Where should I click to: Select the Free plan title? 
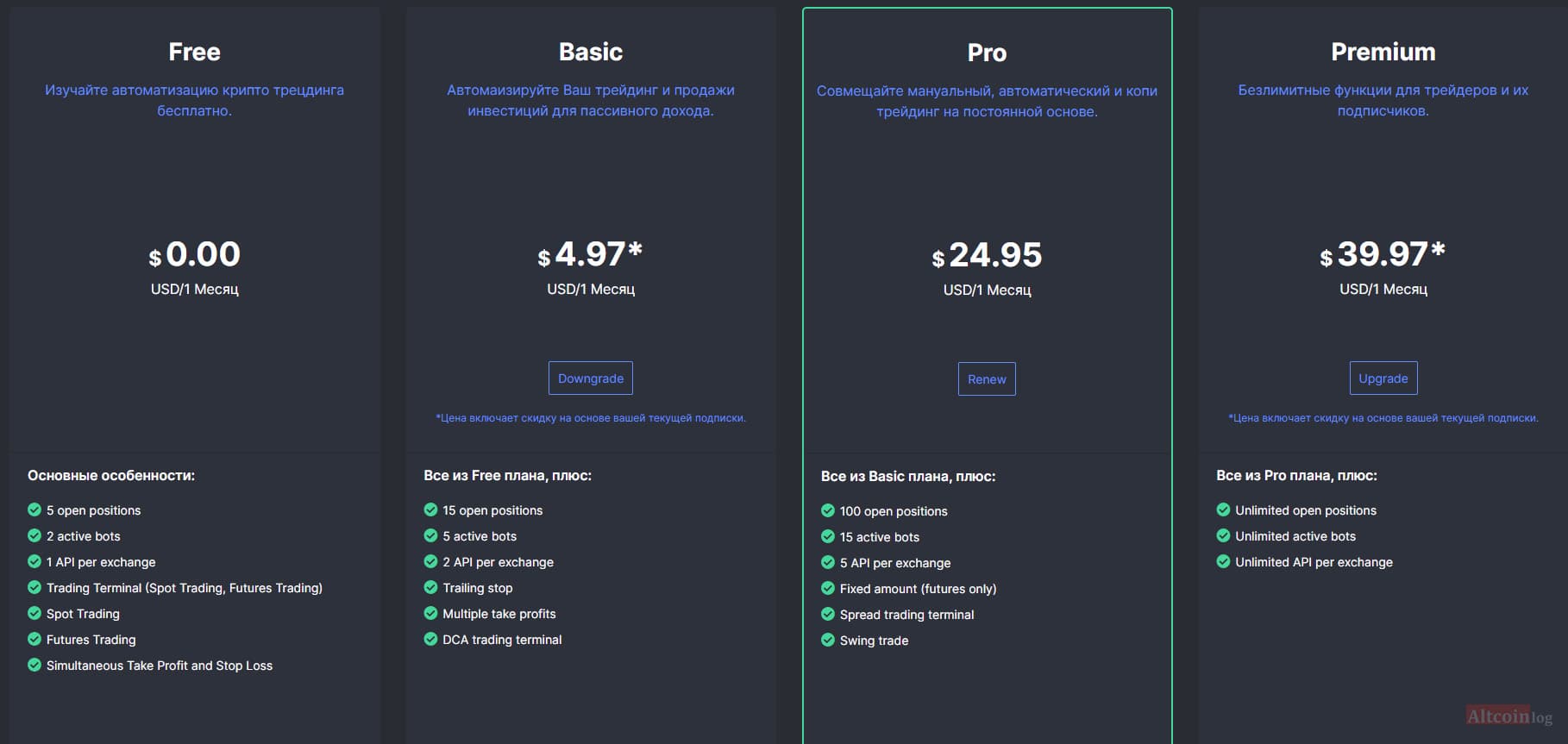tap(195, 52)
